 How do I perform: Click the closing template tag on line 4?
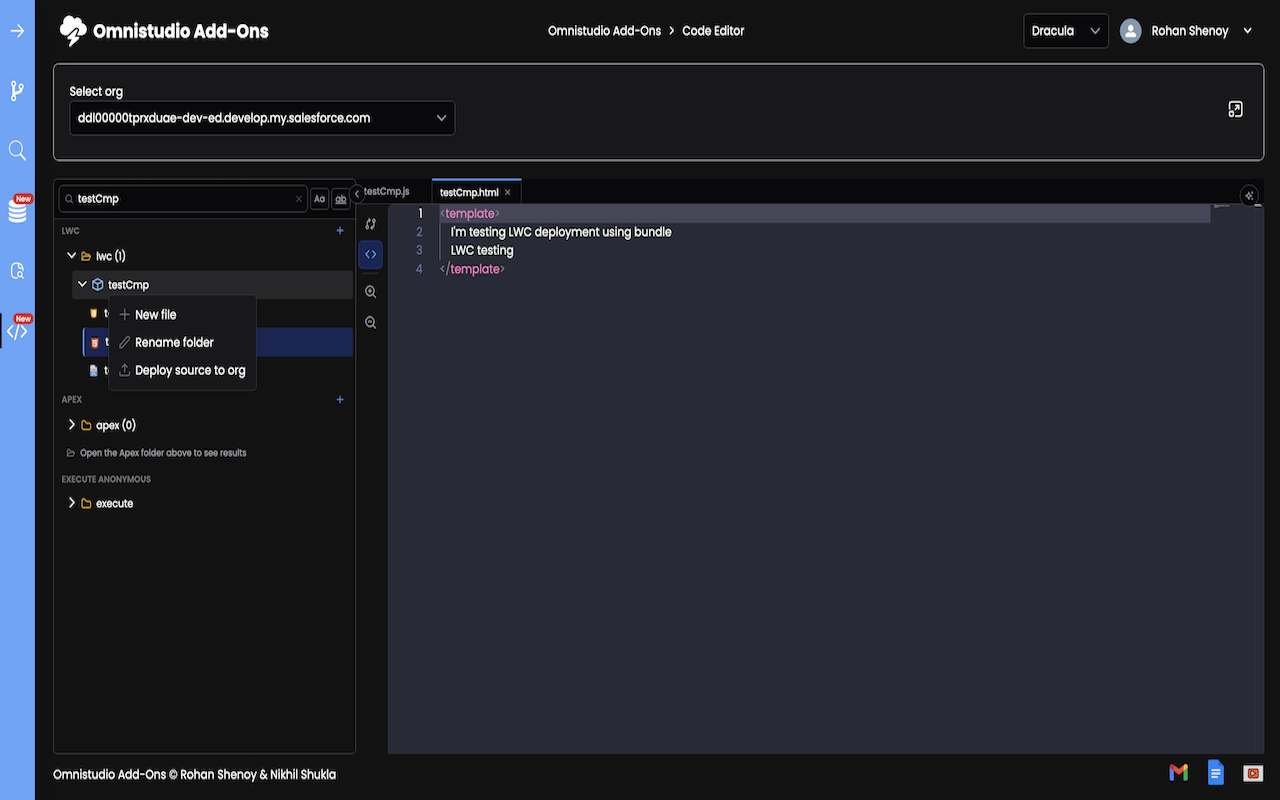point(473,269)
